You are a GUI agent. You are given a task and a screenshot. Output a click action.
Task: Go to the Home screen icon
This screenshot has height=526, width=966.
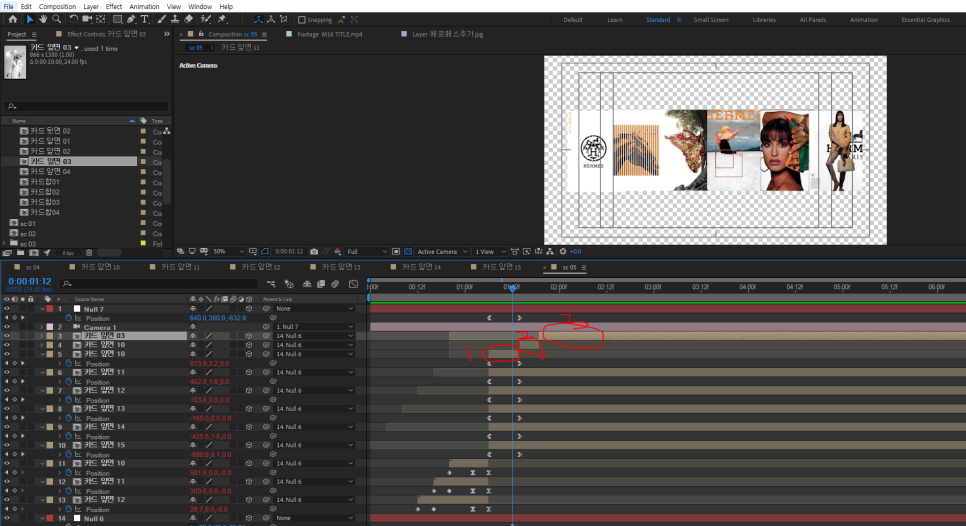click(12, 20)
